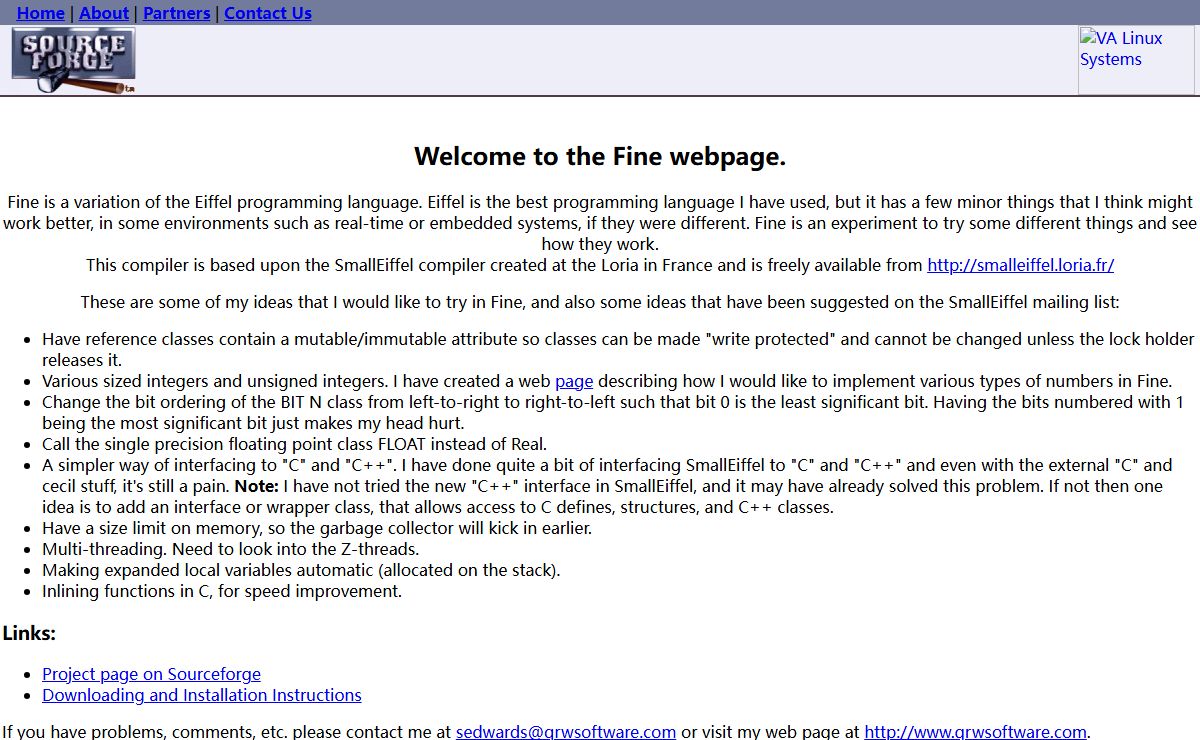The height and width of the screenshot is (740, 1200).
Task: Open the Partners navigation link
Action: (177, 13)
